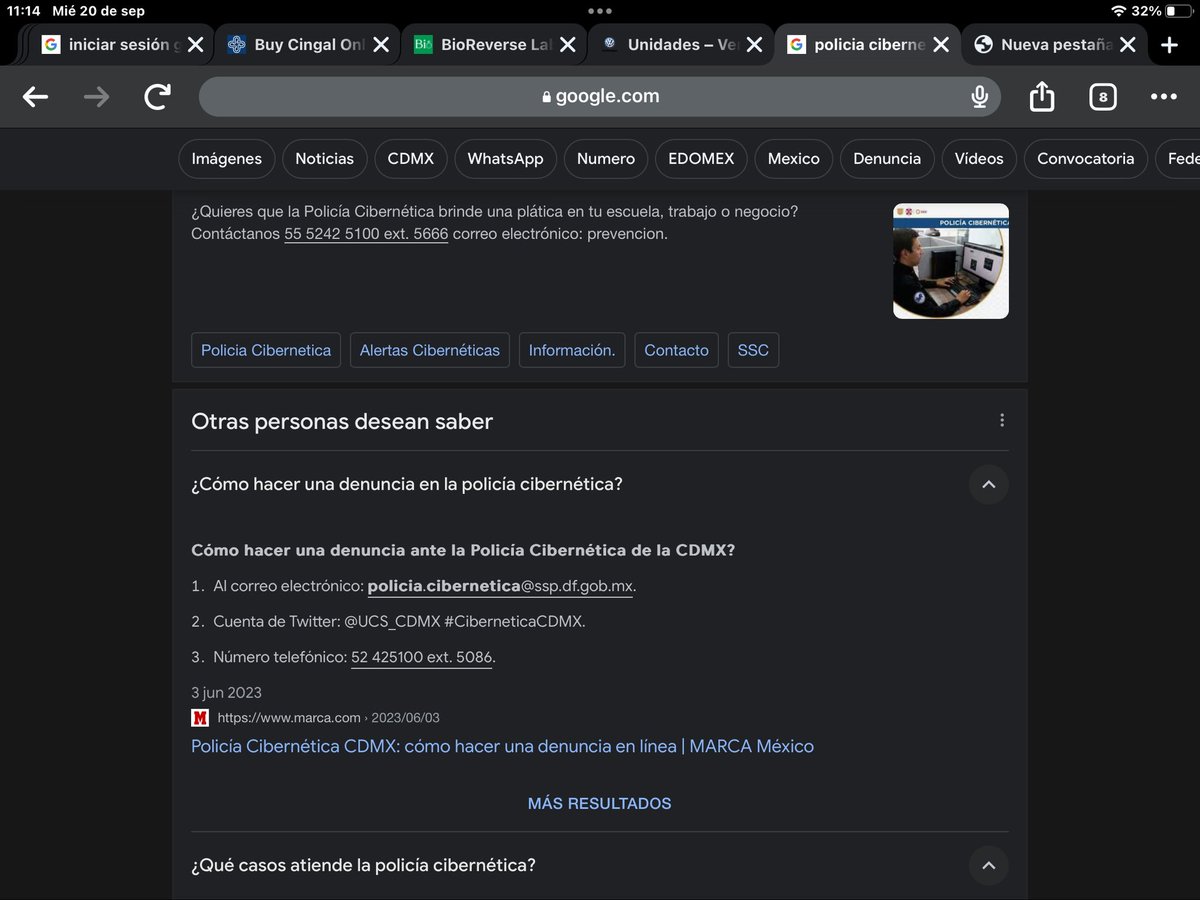1200x900 pixels.
Task: Tap the multitasking three dots at top
Action: pos(600,11)
